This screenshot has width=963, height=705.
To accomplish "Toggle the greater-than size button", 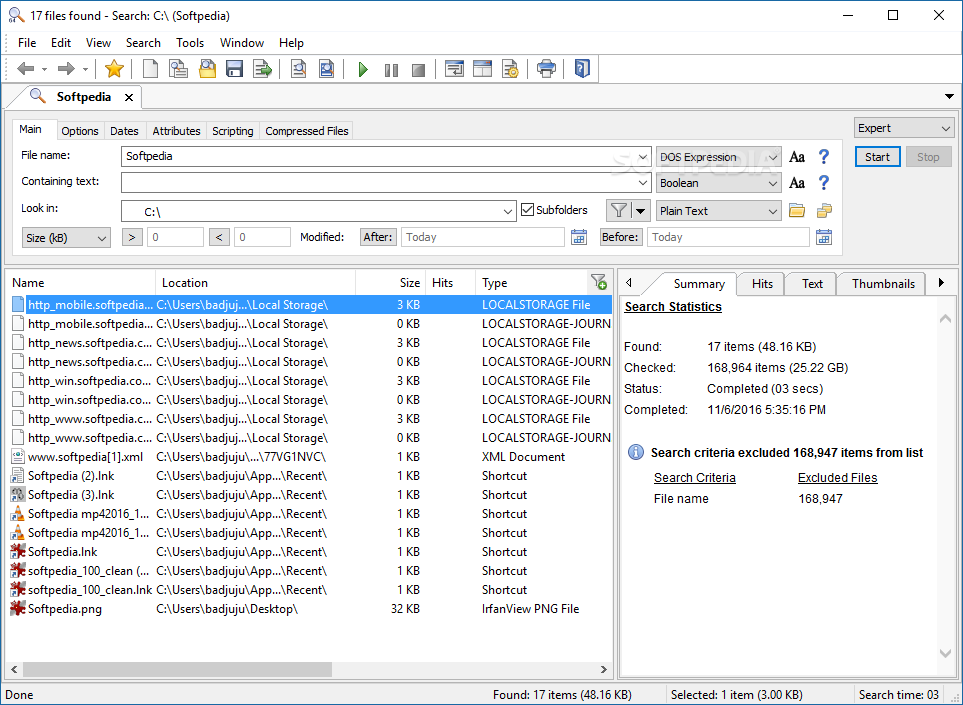I will (132, 237).
